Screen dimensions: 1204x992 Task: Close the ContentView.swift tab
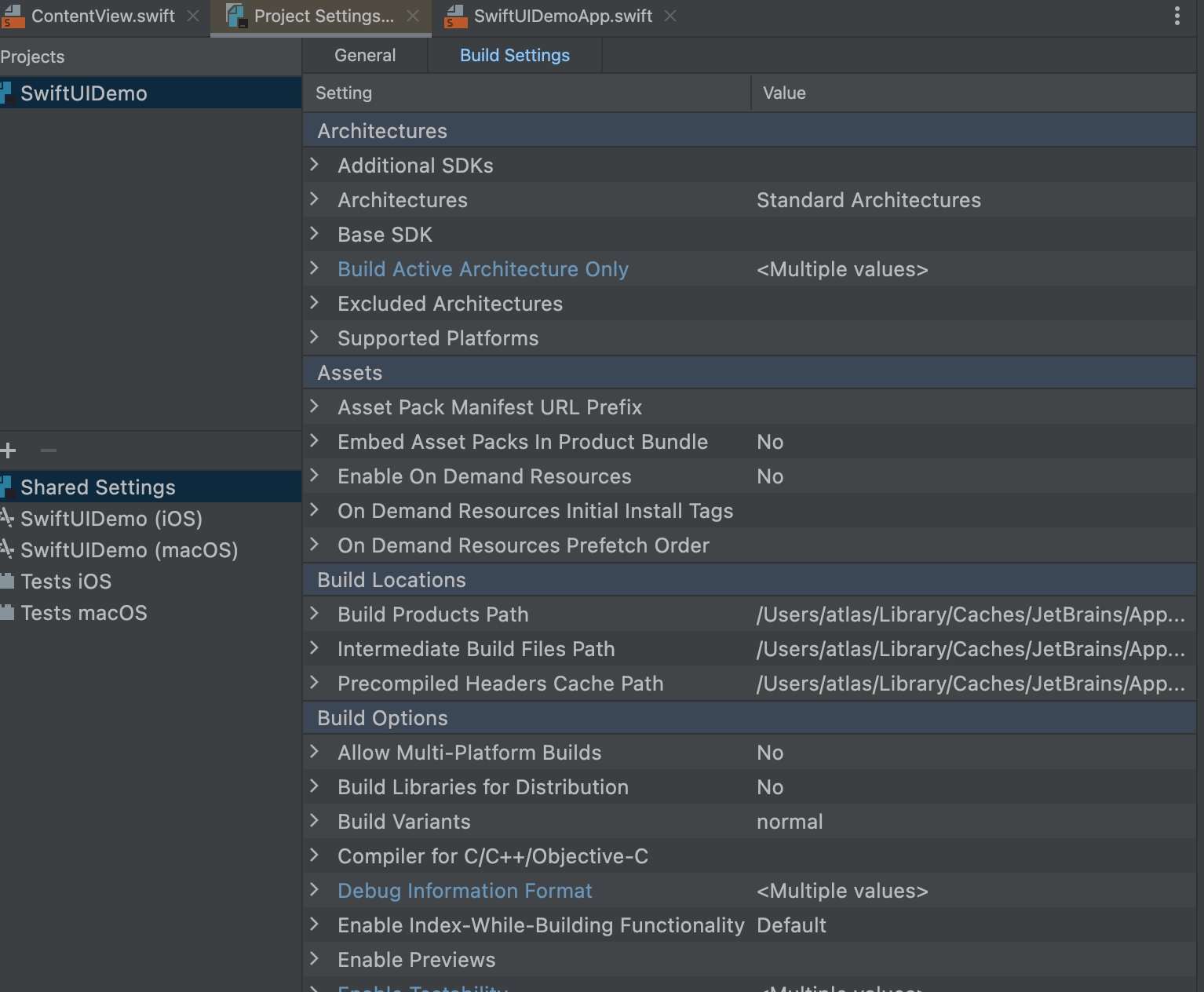point(193,16)
